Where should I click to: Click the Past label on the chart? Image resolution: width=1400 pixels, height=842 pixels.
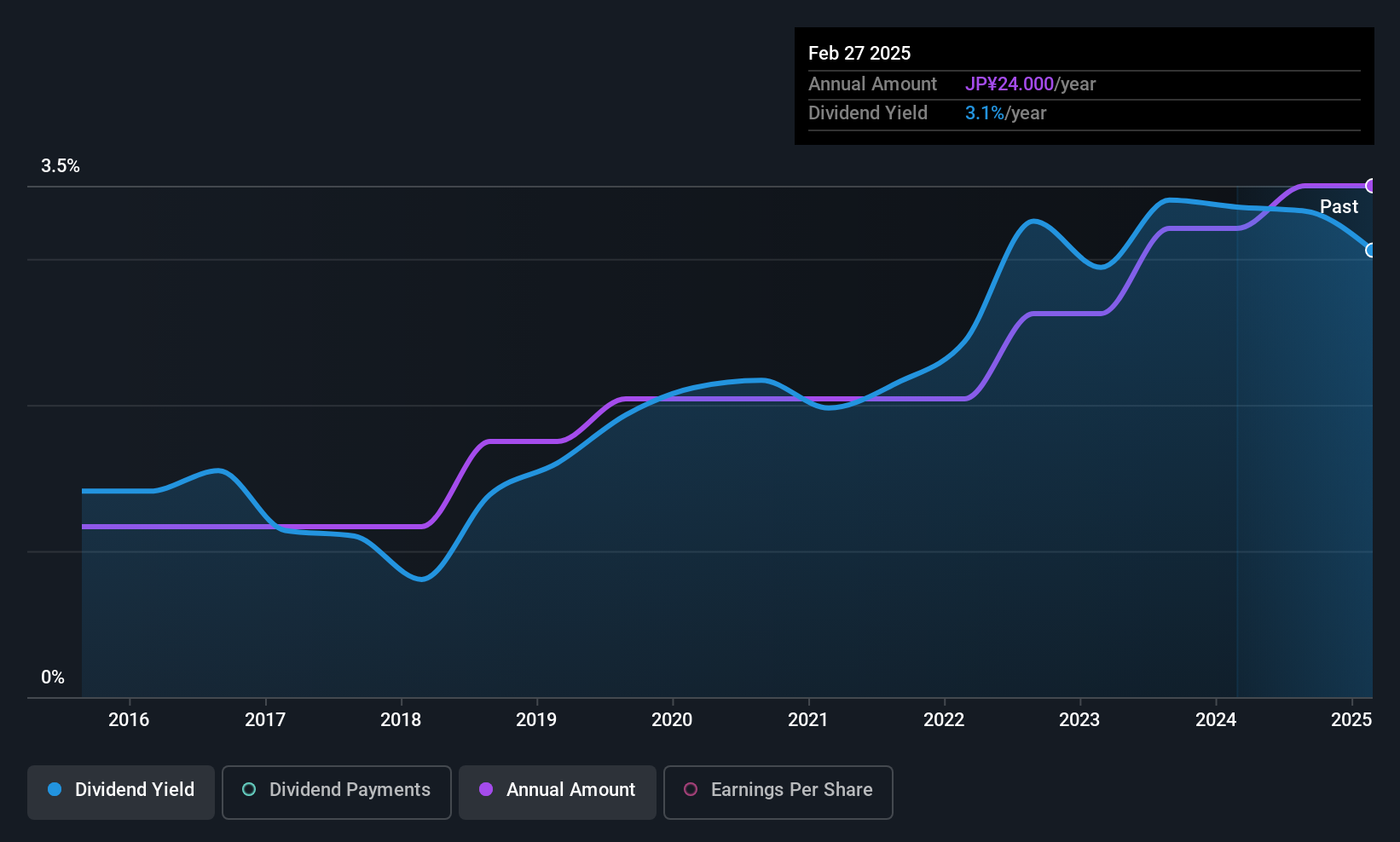[x=1339, y=206]
